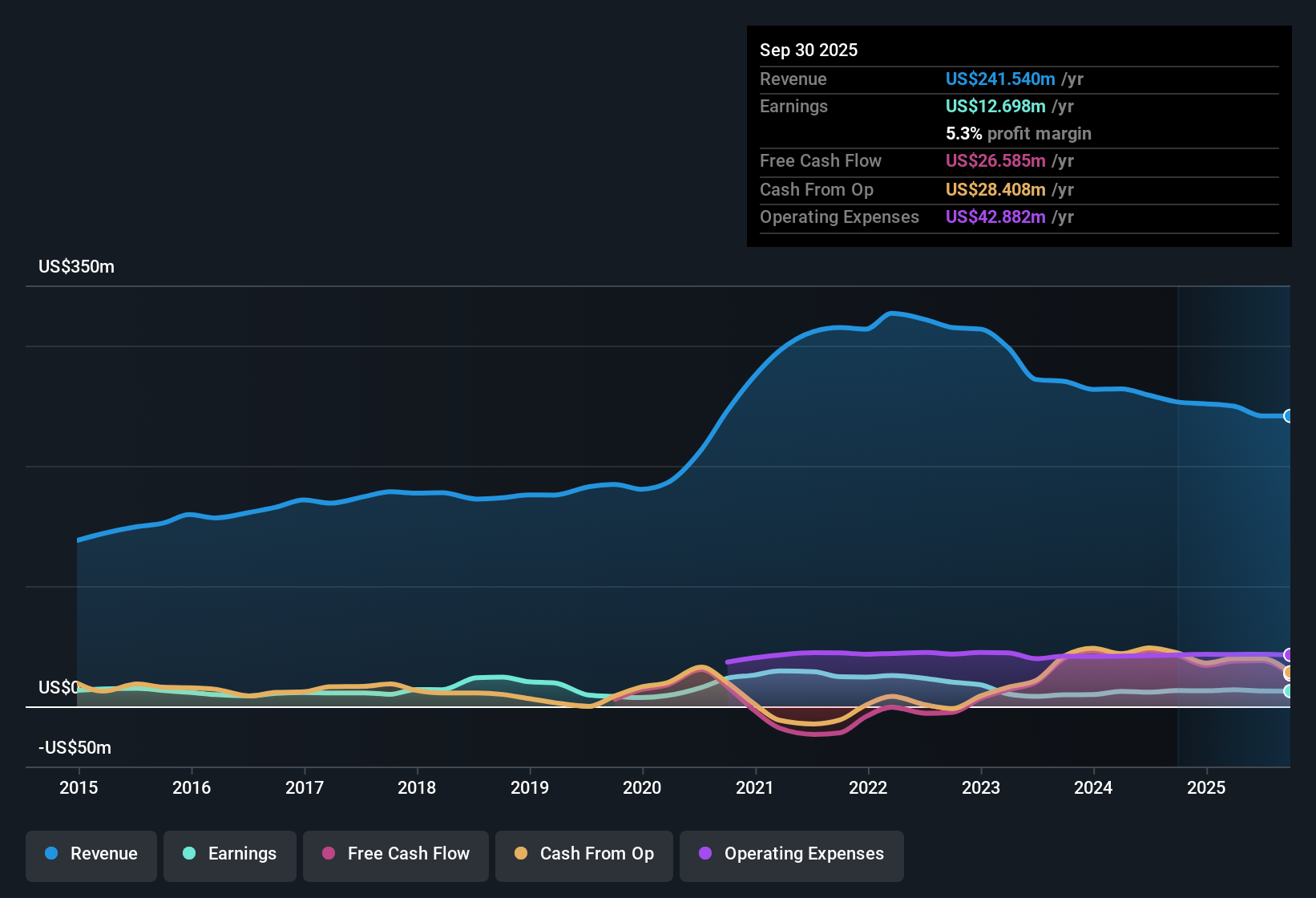The height and width of the screenshot is (898, 1316).
Task: Click the 2020 year label on axis
Action: (642, 787)
